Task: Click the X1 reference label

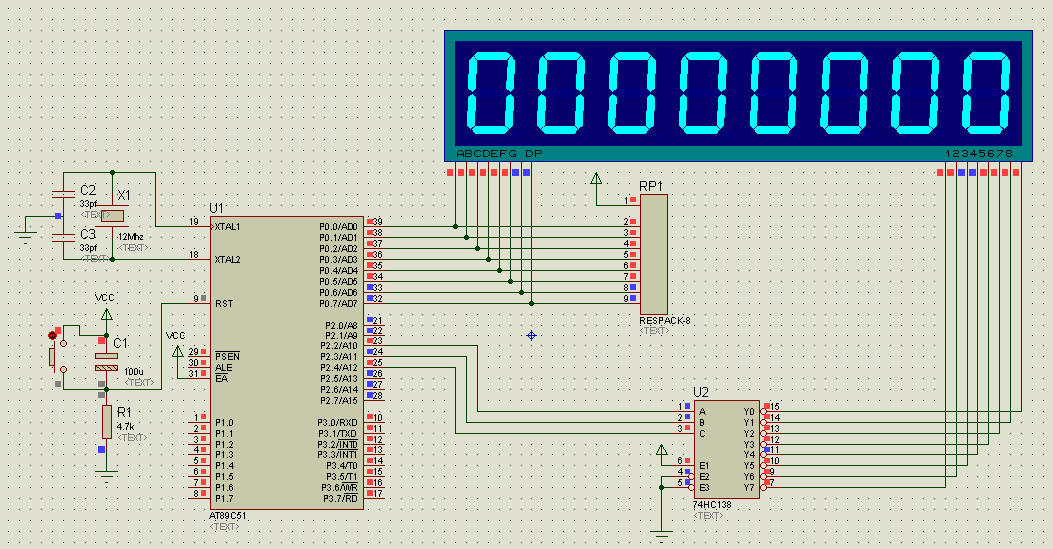Action: pos(124,195)
